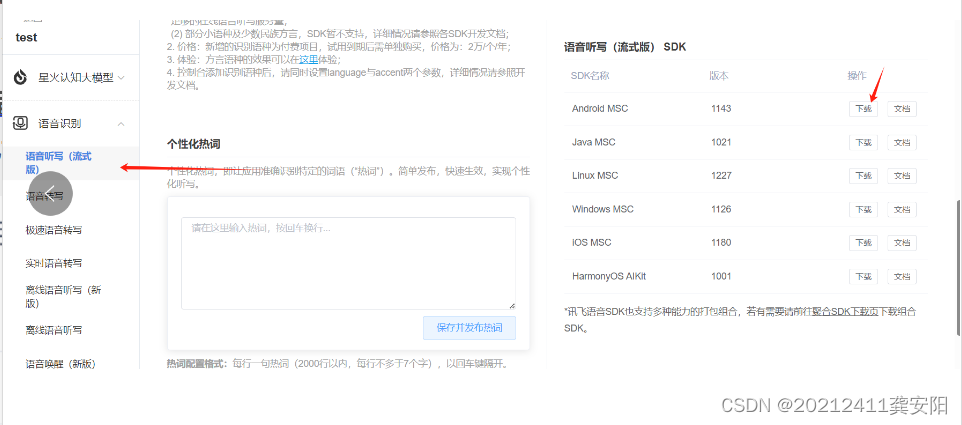Screen dimensions: 962x425
Task: Open docs for Android MSC
Action: pos(902,109)
